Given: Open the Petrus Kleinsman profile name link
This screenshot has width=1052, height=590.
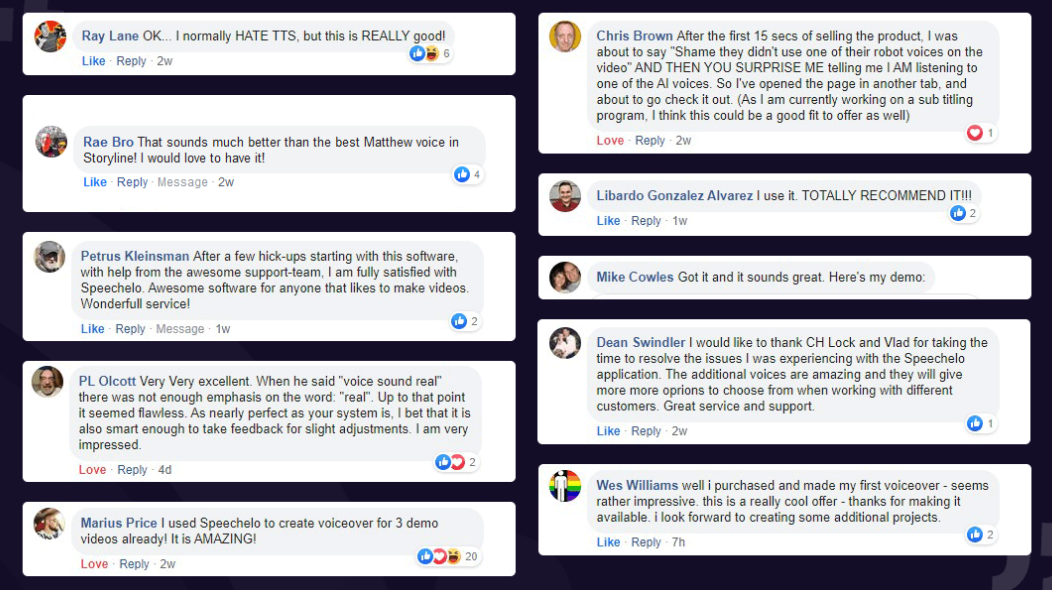Looking at the screenshot, I should (x=135, y=256).
